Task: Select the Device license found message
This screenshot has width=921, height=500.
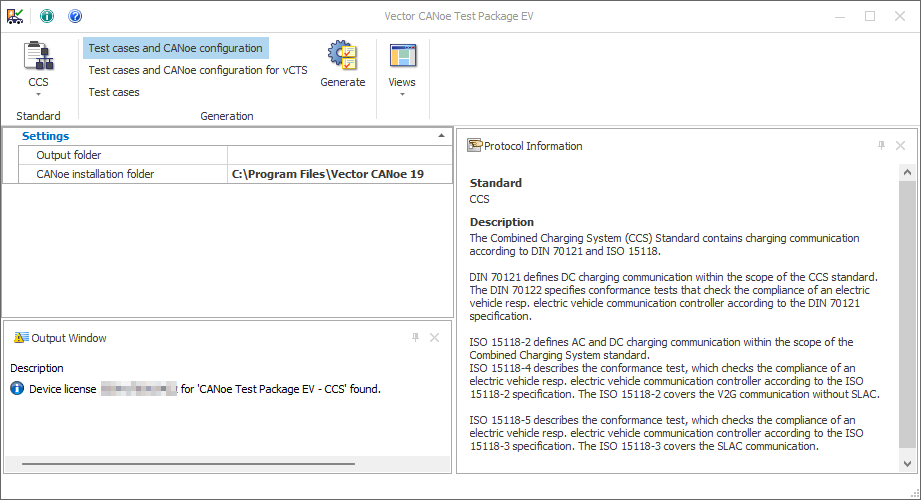Action: [205, 389]
